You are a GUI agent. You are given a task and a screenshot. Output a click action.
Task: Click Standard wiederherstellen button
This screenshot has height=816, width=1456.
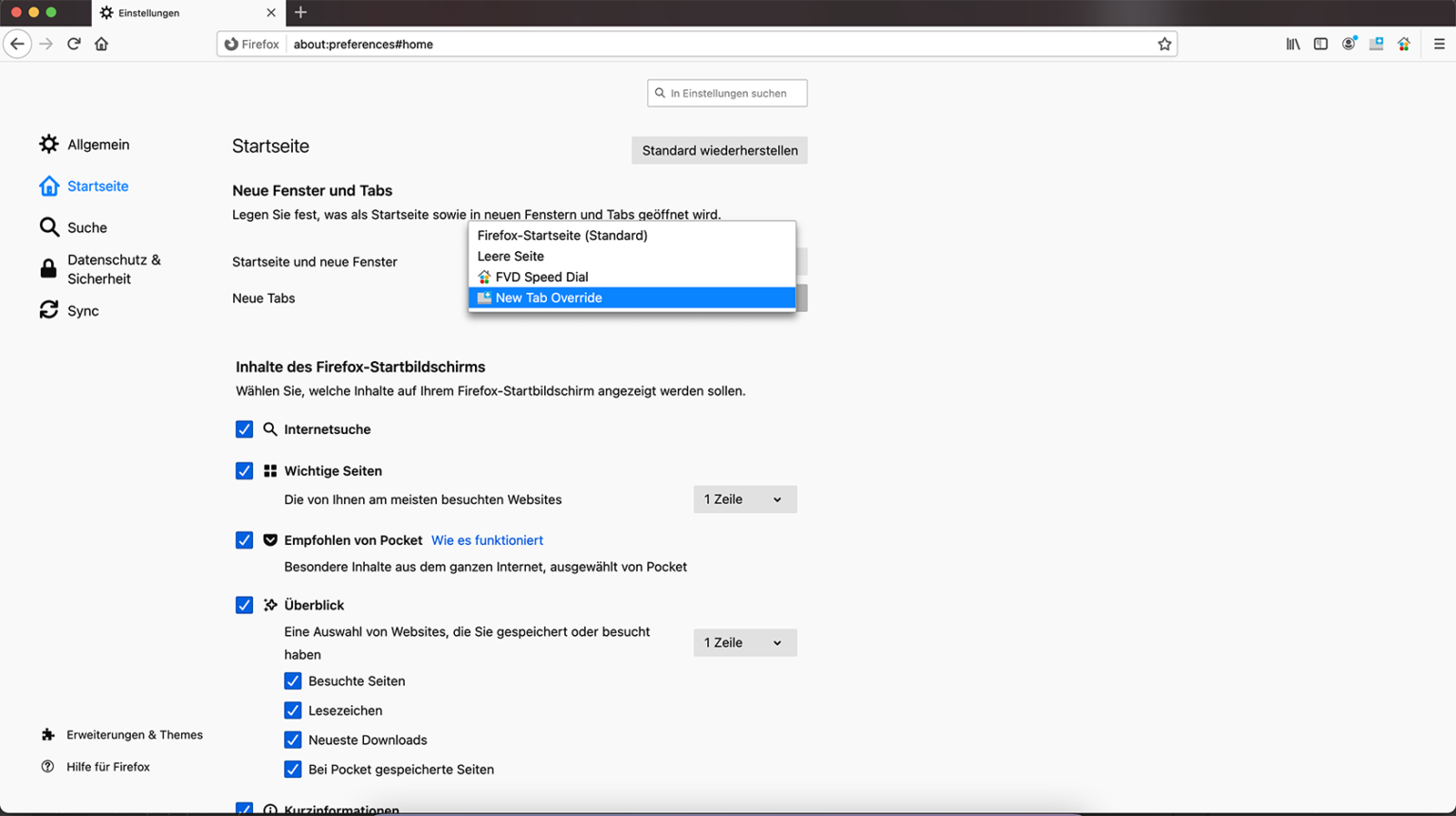[719, 151]
